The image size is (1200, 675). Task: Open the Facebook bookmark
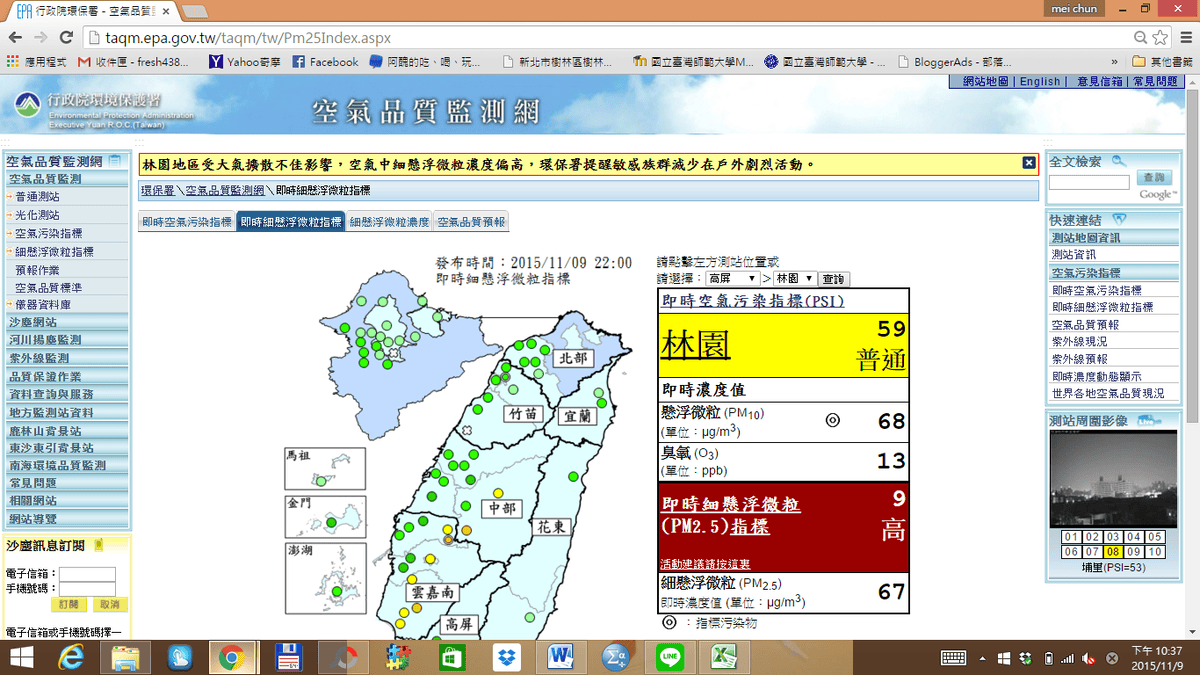[x=325, y=61]
